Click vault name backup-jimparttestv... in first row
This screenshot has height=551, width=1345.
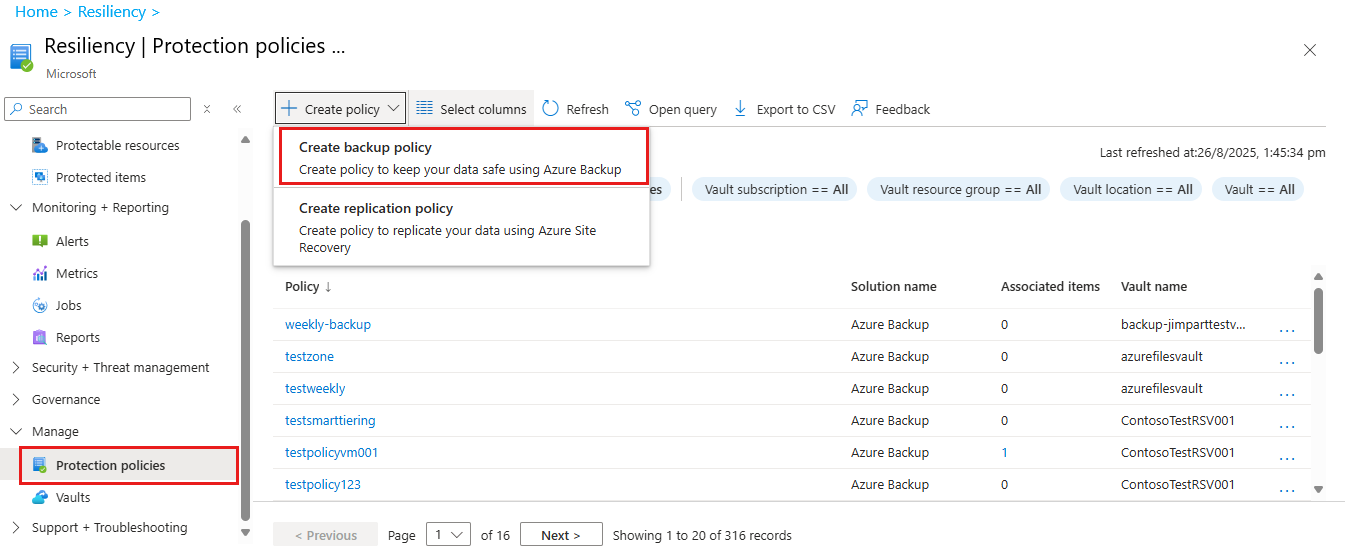pyautogui.click(x=1184, y=324)
